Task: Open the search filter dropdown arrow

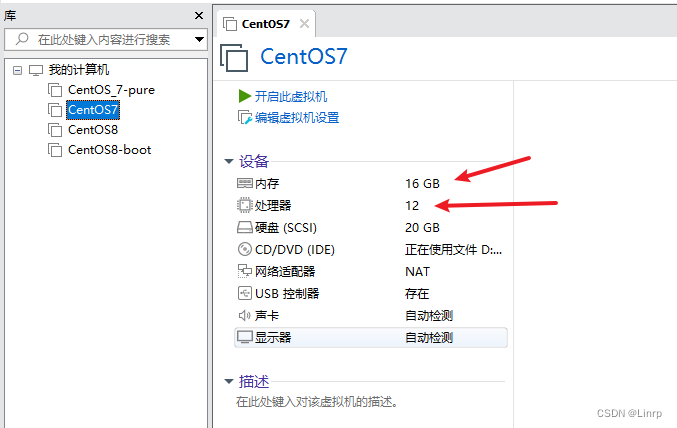Action: click(x=199, y=40)
